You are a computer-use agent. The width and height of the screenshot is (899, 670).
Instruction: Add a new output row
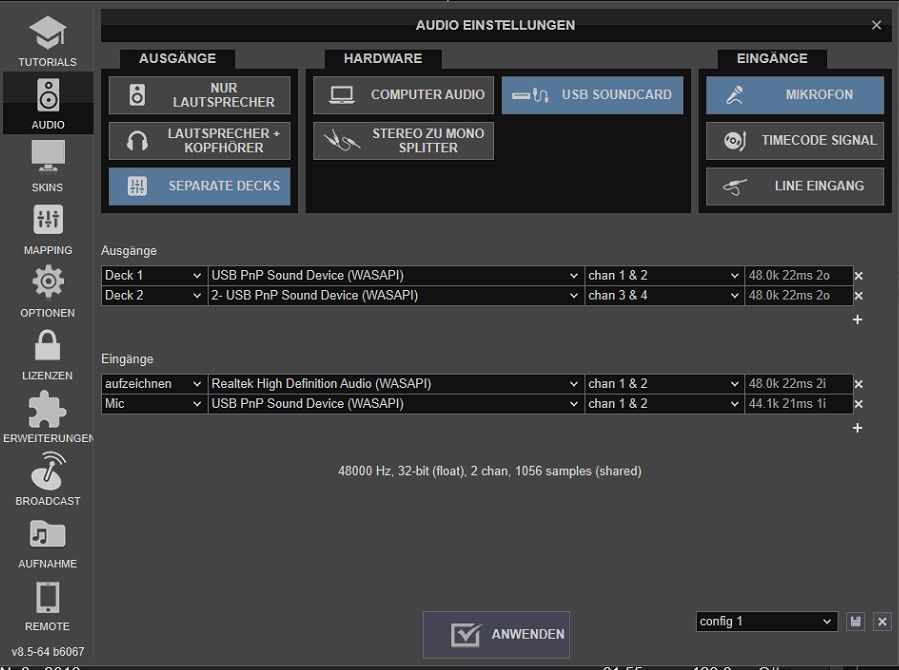857,320
